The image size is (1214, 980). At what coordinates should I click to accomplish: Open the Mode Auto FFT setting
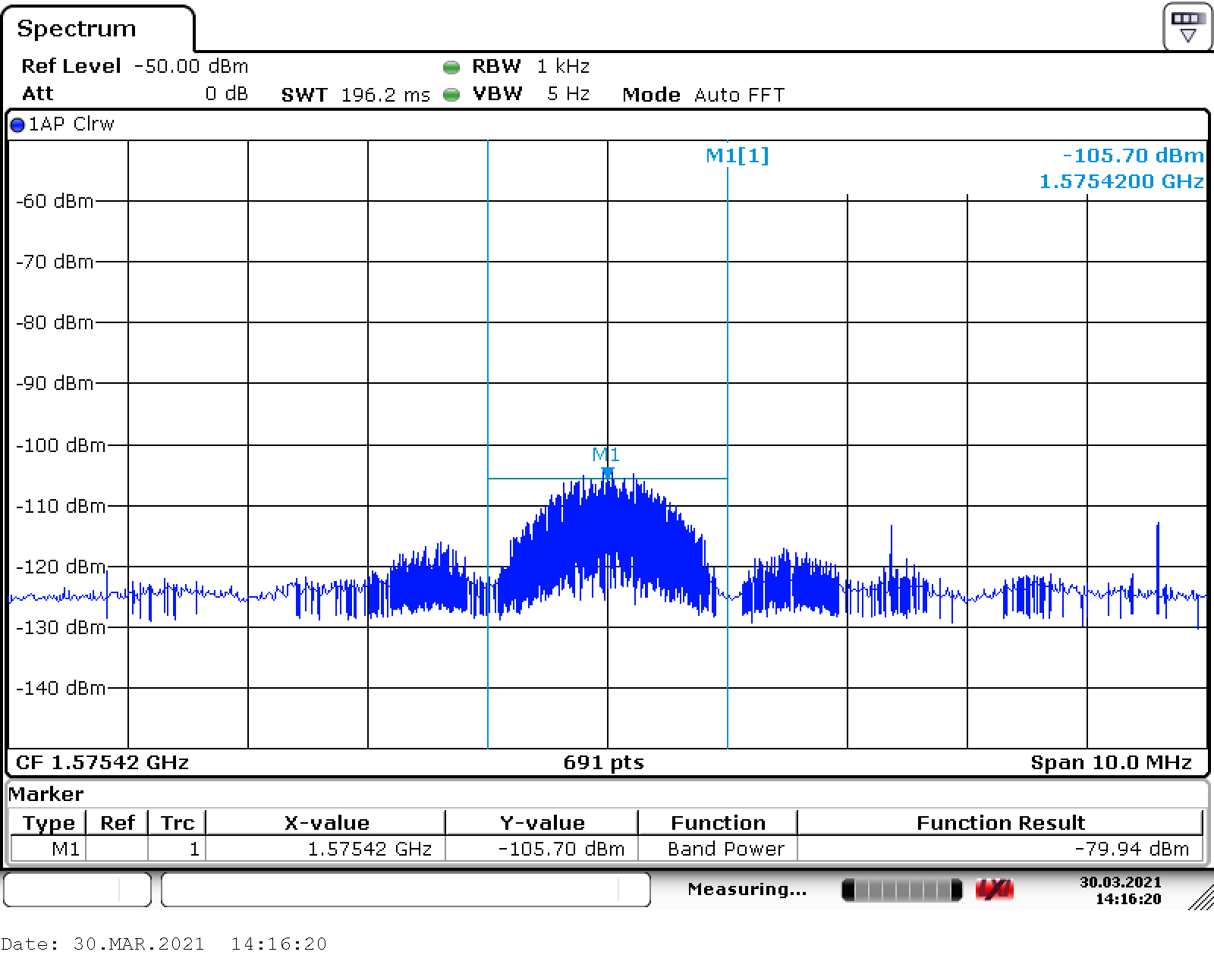[x=738, y=95]
